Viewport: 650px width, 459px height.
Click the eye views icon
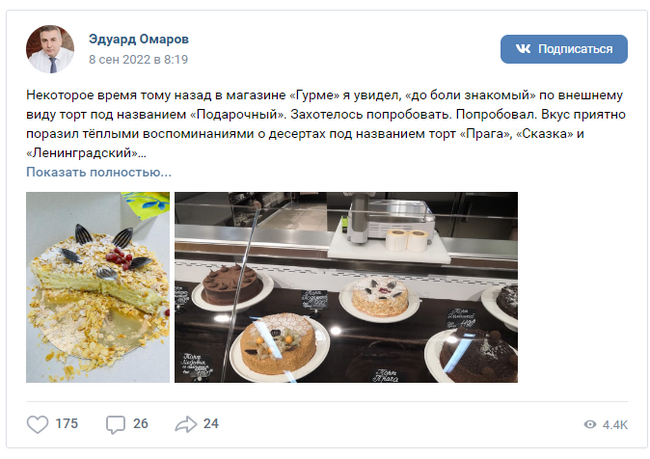(x=590, y=425)
